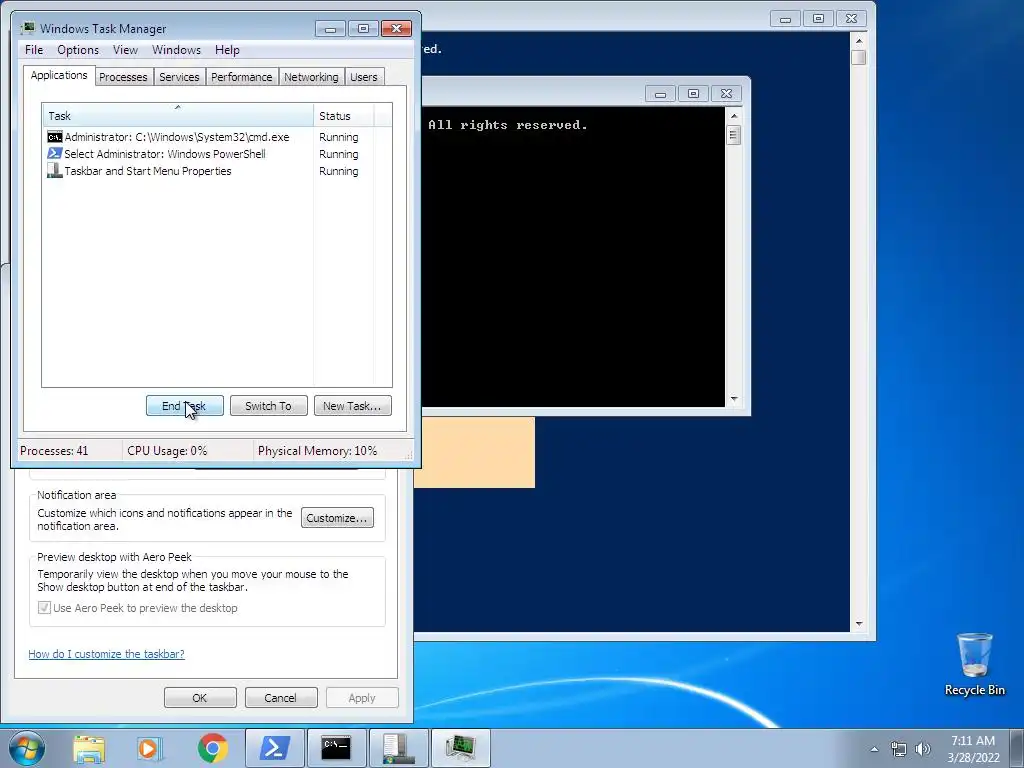Click 'Physical Memory: 10%' status entry

(x=317, y=451)
